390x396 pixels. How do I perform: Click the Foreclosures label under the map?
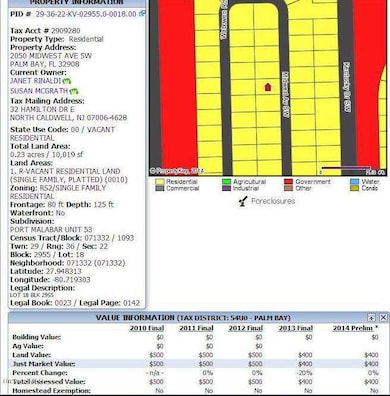(273, 201)
